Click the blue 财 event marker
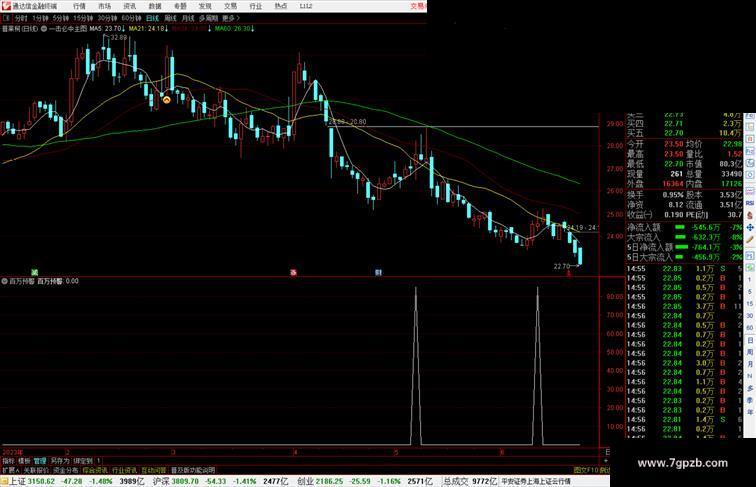 (378, 272)
